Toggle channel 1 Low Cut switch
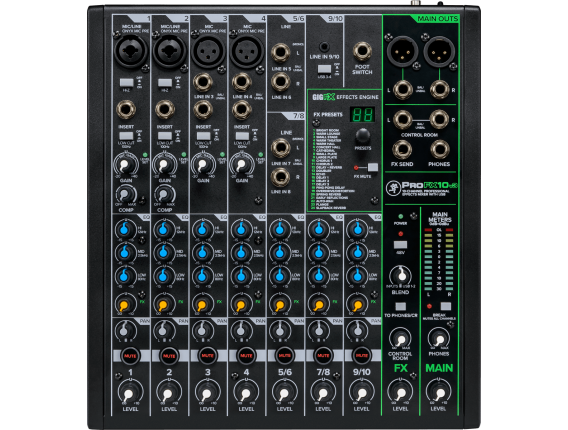568x430 pixels. (x=126, y=136)
